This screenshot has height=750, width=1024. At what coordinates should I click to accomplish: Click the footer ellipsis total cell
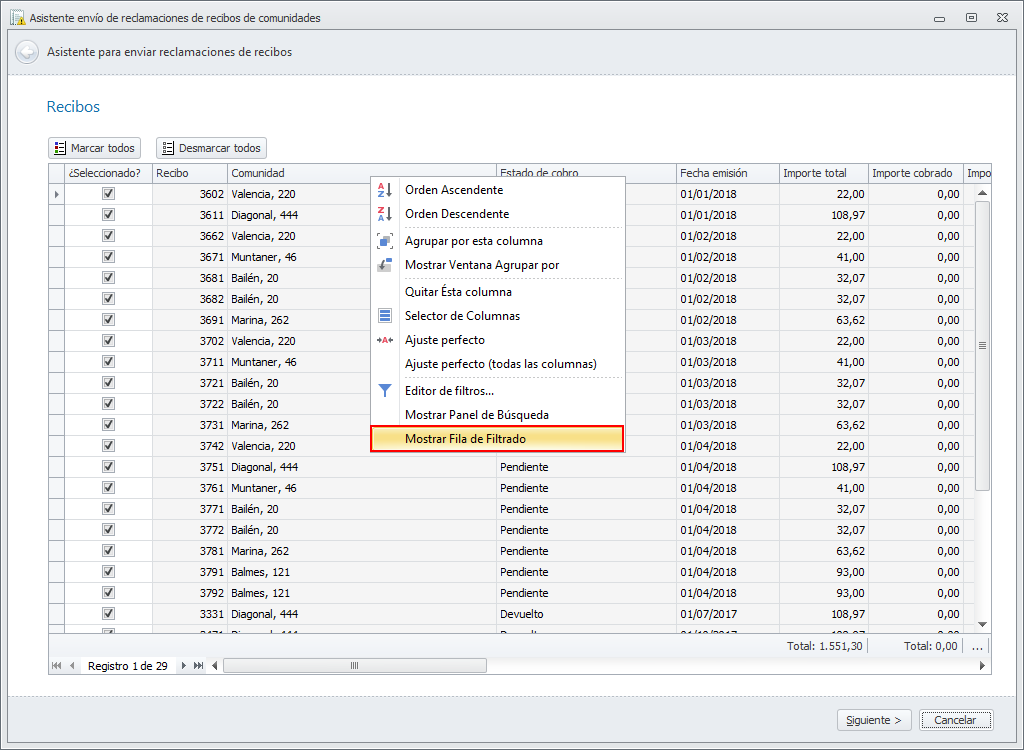[977, 646]
